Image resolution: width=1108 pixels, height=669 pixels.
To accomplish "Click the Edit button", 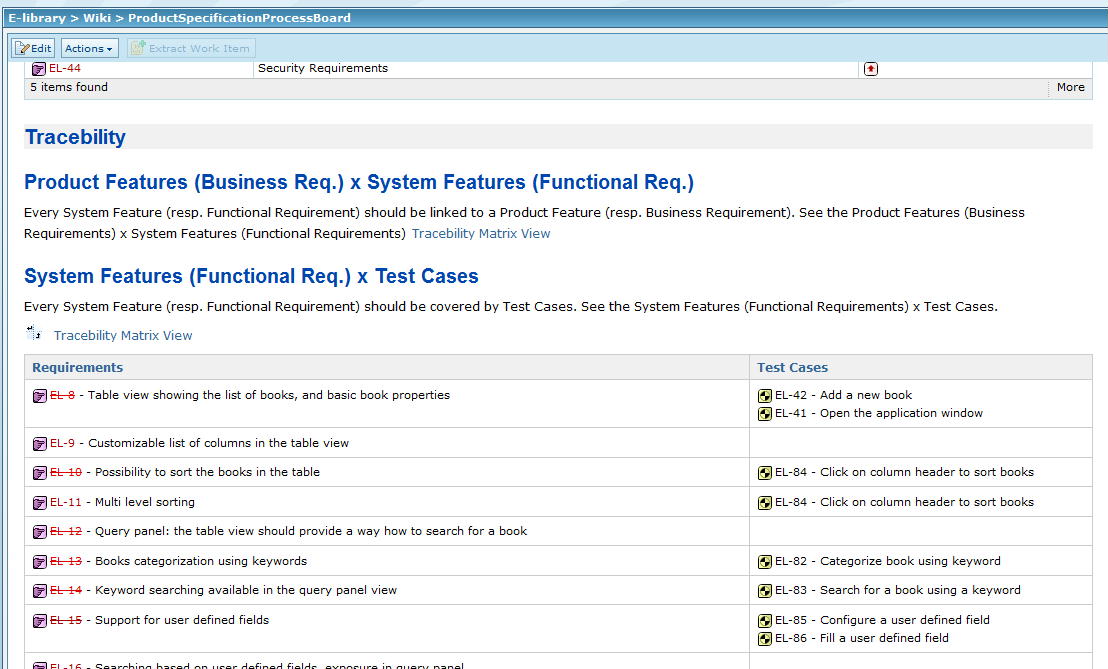I will (x=33, y=48).
